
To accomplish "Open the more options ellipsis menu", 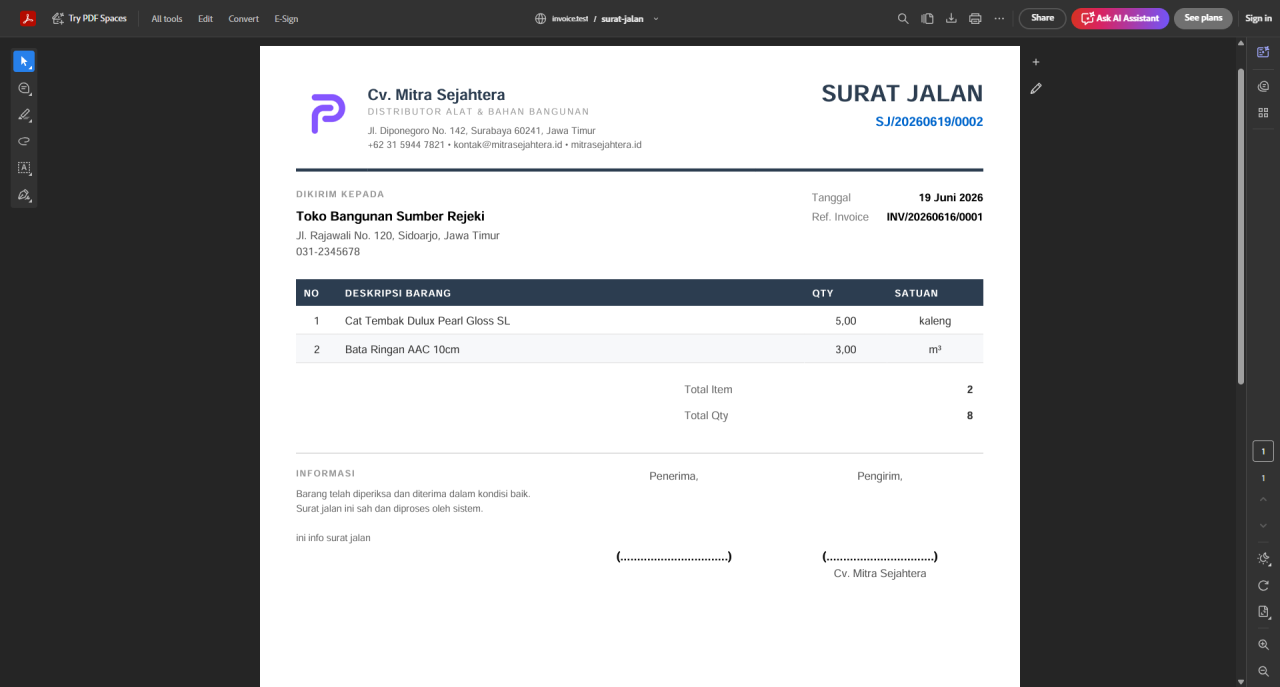I will pos(999,18).
